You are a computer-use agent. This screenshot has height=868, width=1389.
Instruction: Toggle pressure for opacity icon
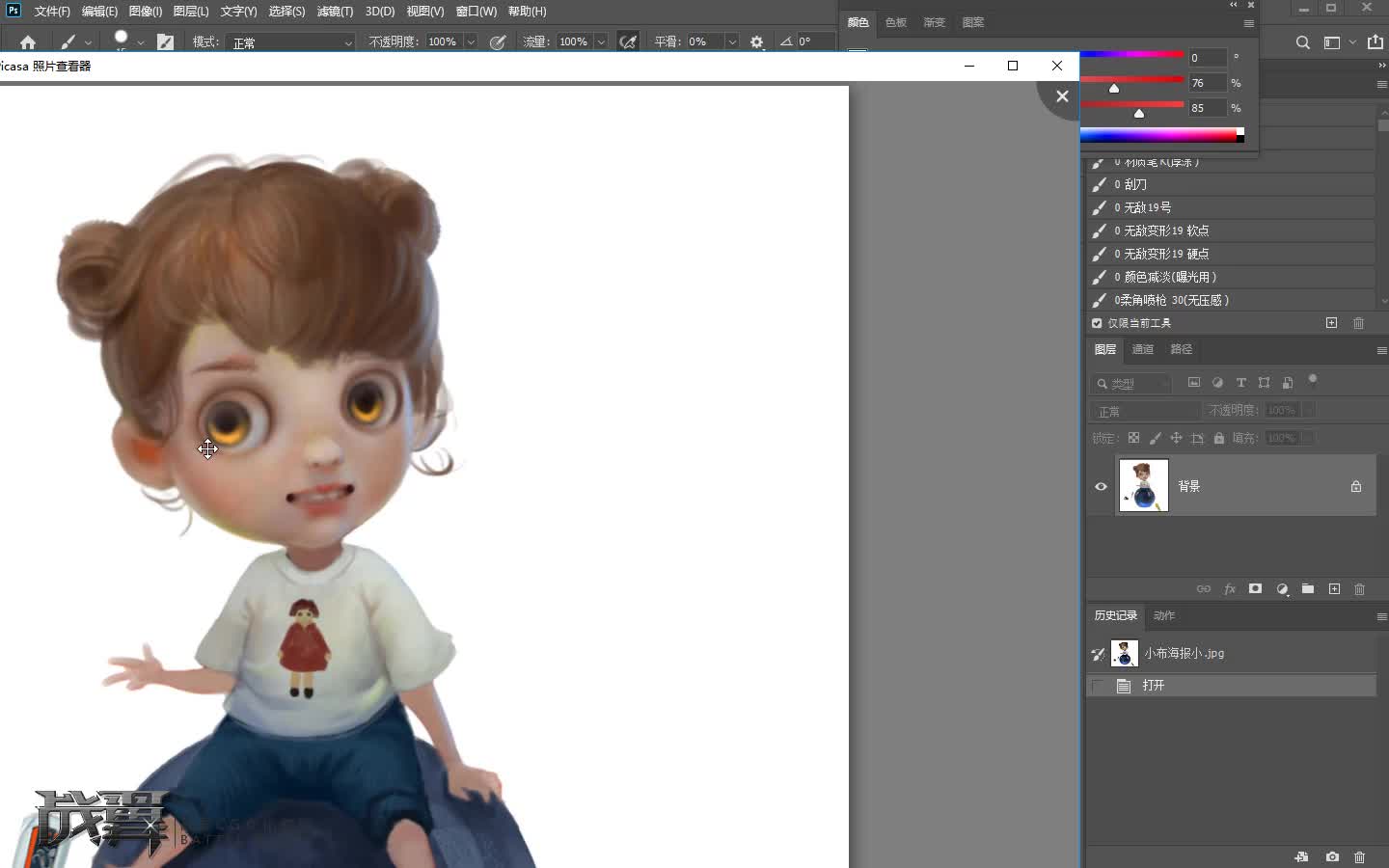498,42
